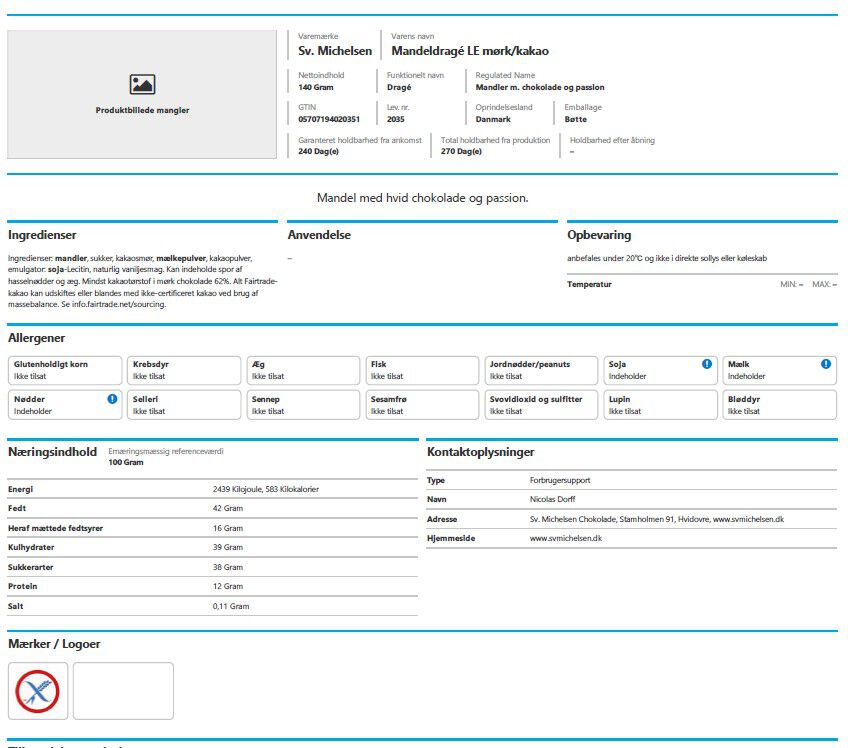Click the Energi value 2439 Kilojoule, 583 Kilokalorier
The width and height of the screenshot is (851, 748).
click(266, 489)
